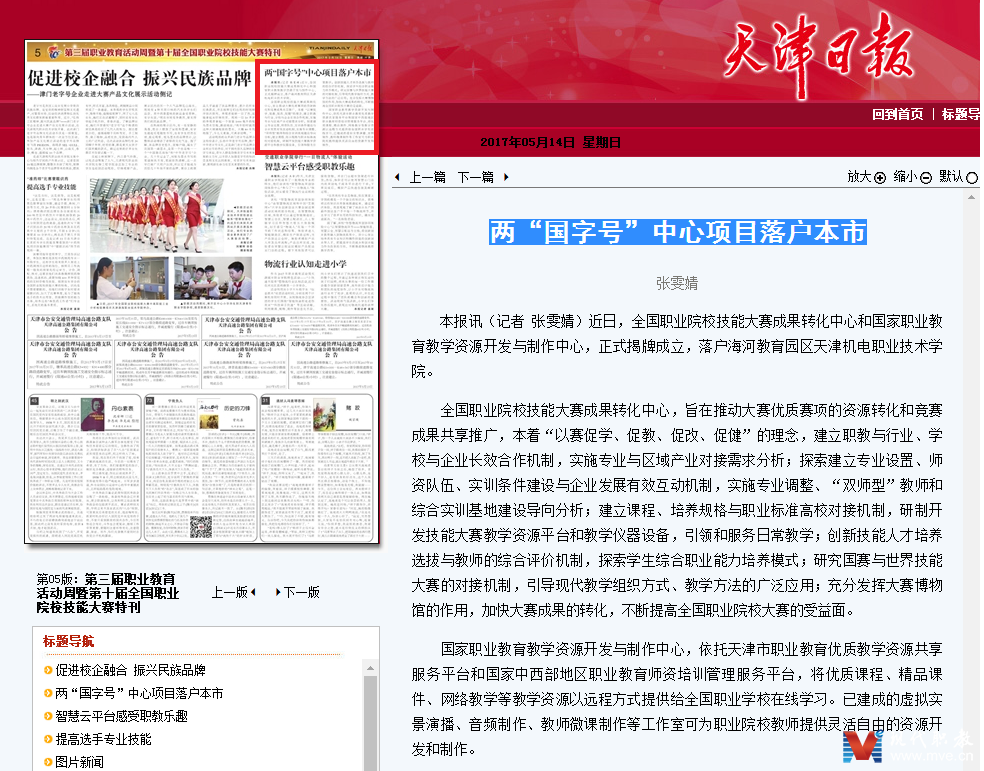Click the title list scrollbar thumb
This screenshot has height=771, width=984.
370,723
